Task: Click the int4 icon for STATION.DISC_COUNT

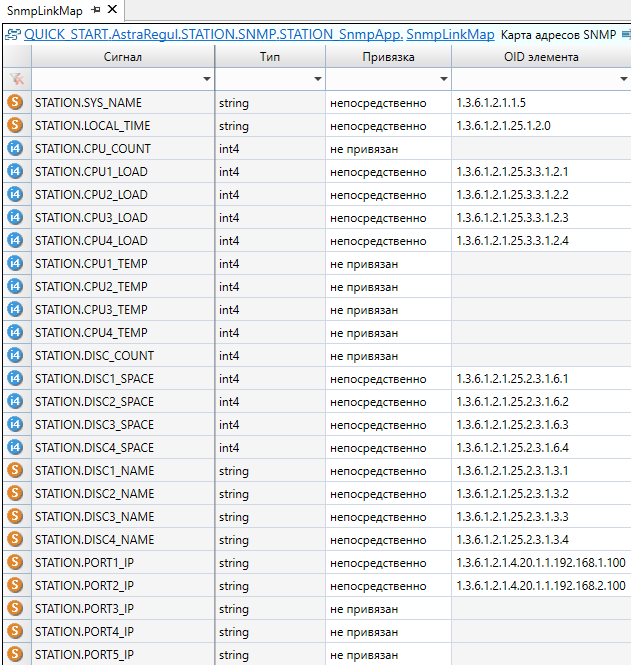Action: tap(15, 355)
